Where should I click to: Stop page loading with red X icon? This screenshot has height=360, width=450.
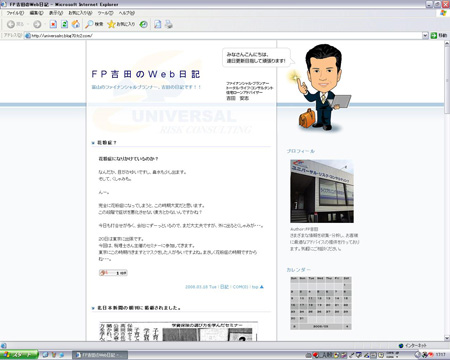[53, 24]
